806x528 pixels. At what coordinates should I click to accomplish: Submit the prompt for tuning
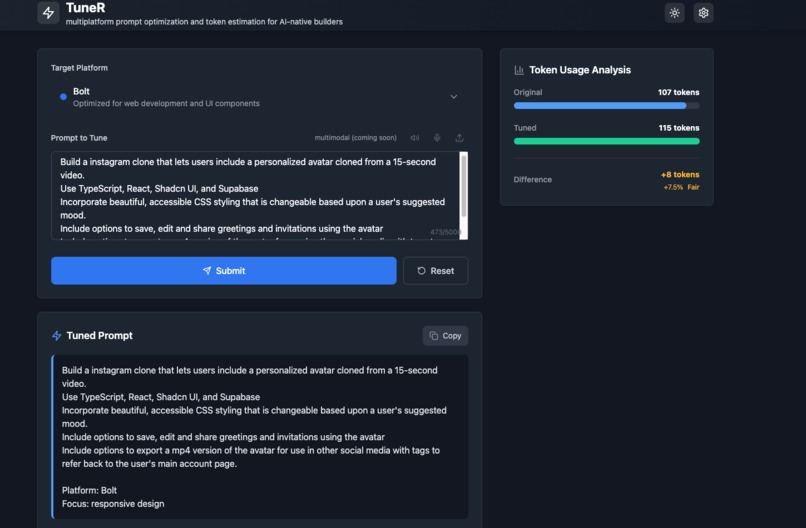tap(224, 271)
